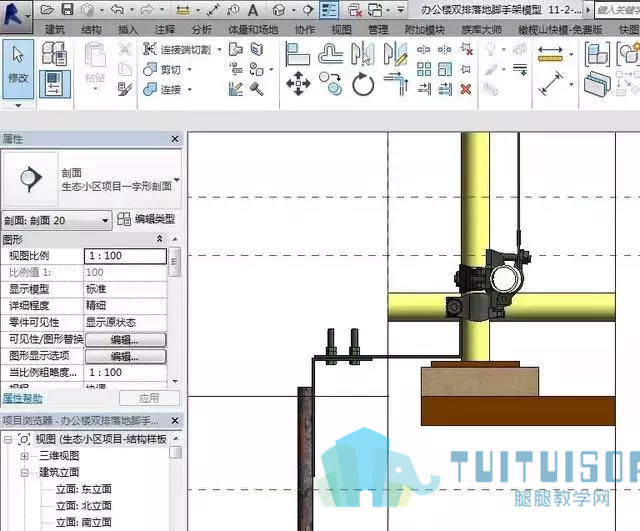Open the 剪切 dropdown arrow
Viewport: 640px width, 531px height.
coord(190,70)
